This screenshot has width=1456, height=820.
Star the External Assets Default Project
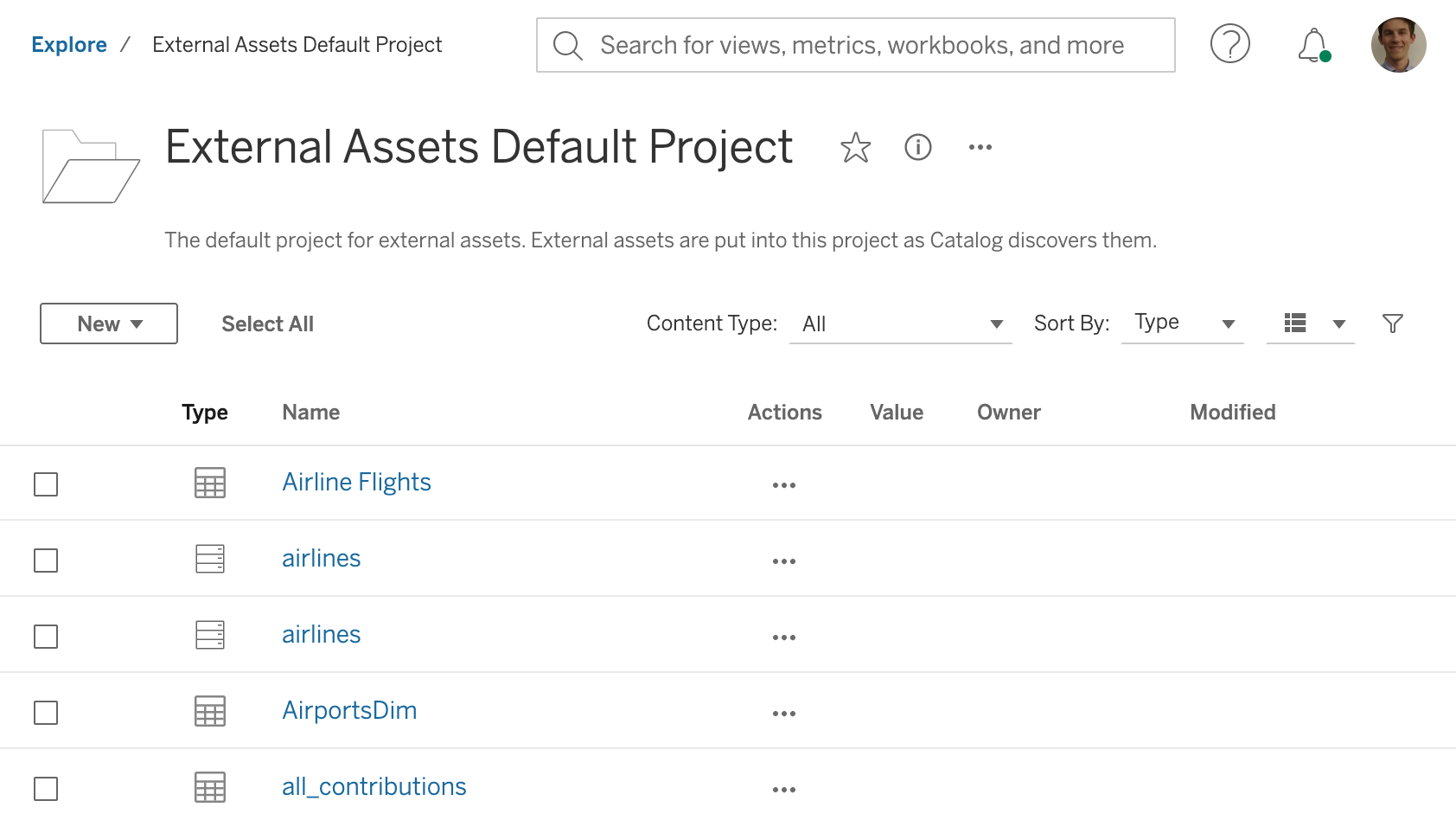pos(855,147)
